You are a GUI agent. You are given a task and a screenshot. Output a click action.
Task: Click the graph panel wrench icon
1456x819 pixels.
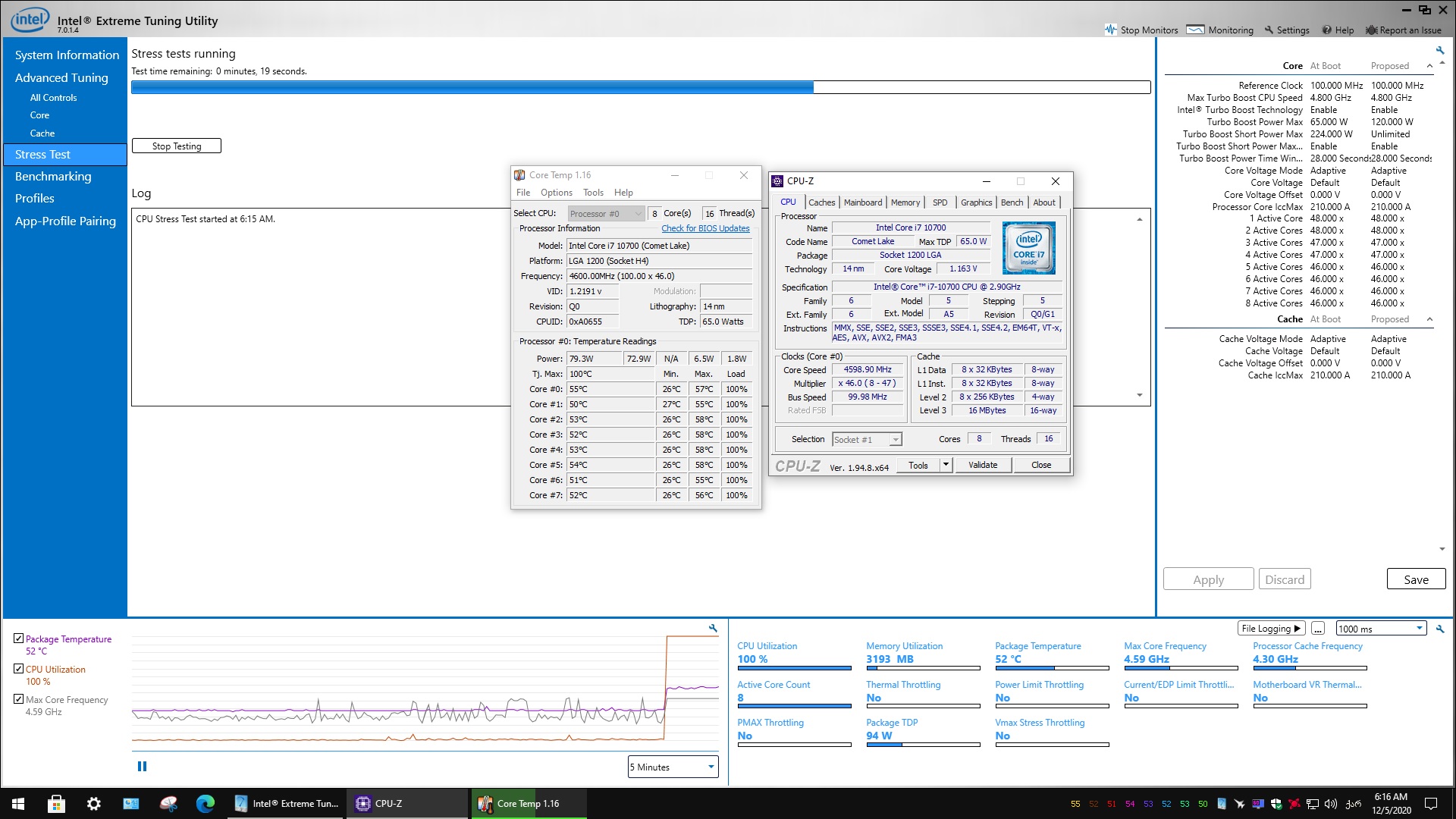click(713, 628)
